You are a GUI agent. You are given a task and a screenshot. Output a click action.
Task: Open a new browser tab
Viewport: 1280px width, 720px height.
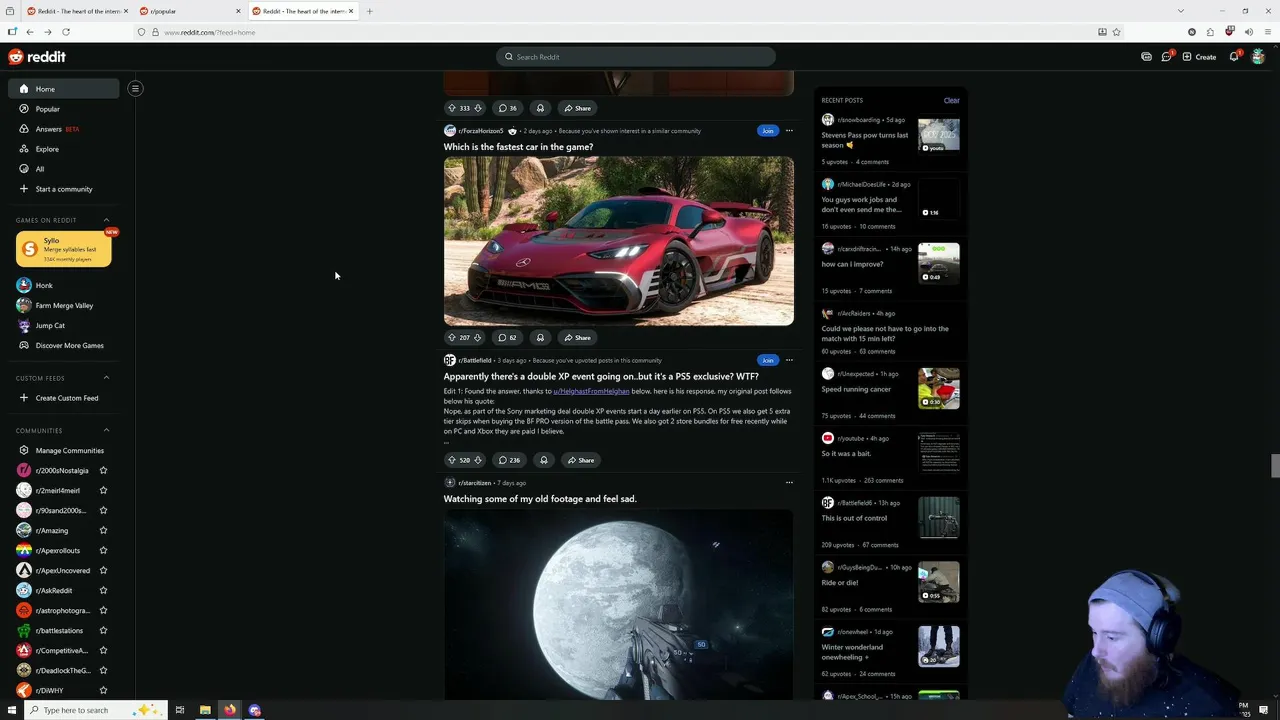(x=370, y=11)
